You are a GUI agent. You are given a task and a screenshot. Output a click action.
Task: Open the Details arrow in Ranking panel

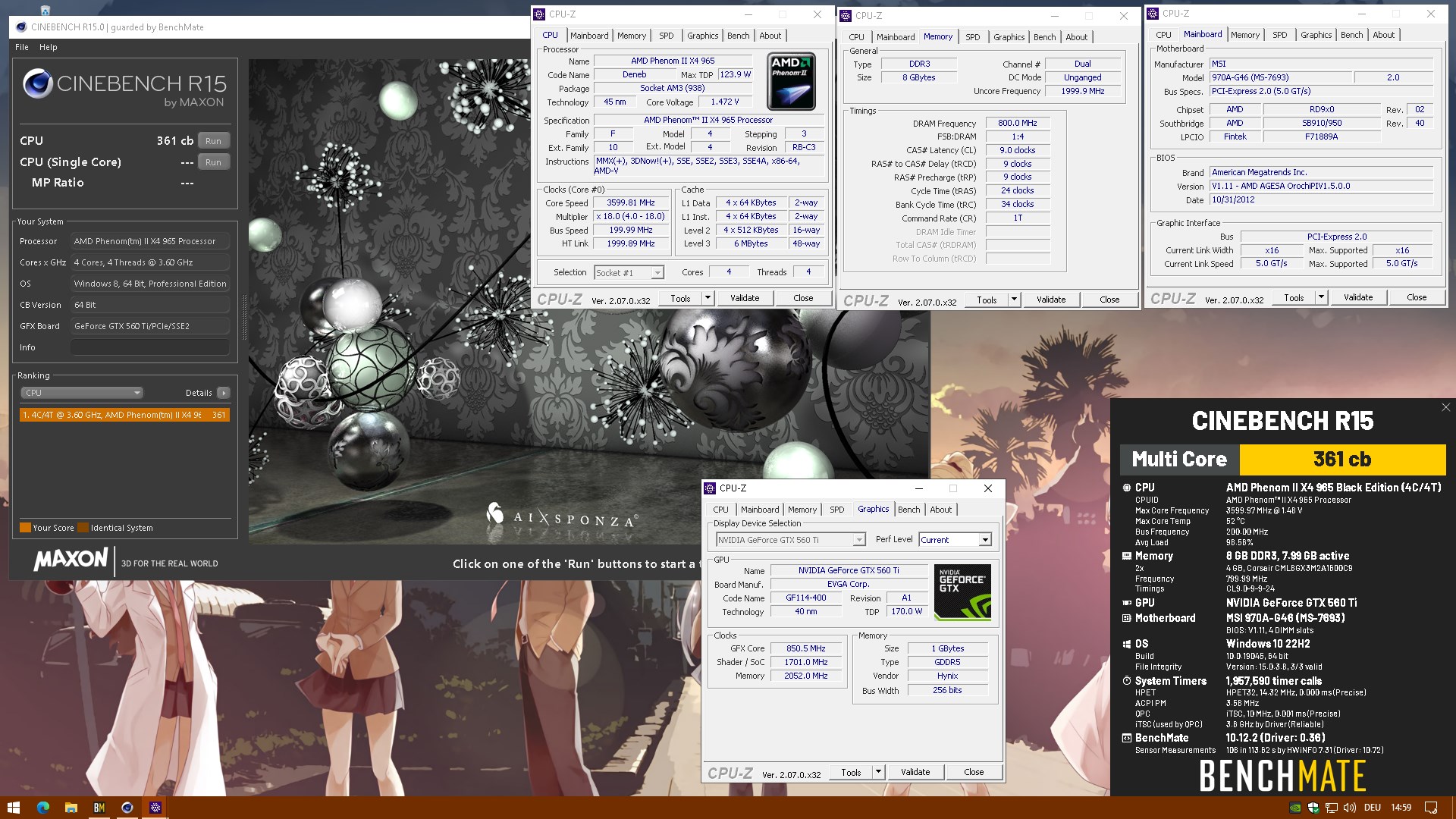point(224,393)
